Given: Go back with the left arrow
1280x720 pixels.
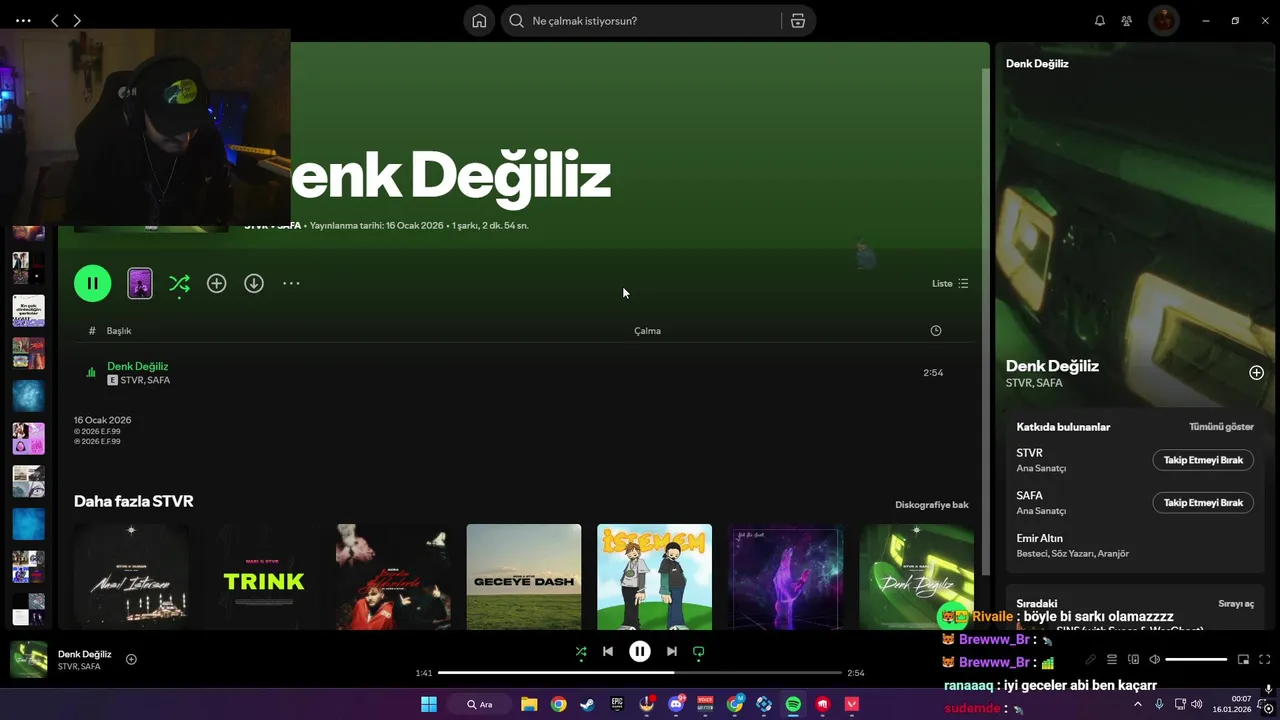Looking at the screenshot, I should [x=55, y=20].
